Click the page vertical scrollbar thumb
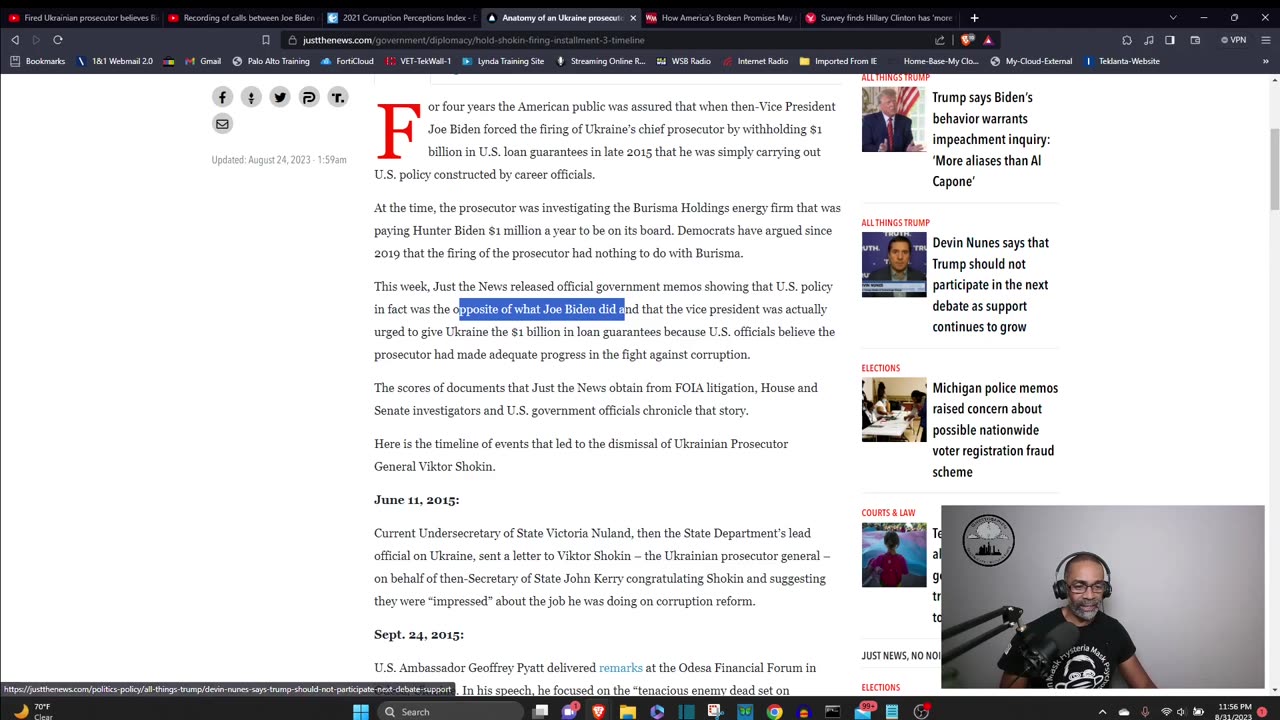The height and width of the screenshot is (720, 1280). [1273, 170]
